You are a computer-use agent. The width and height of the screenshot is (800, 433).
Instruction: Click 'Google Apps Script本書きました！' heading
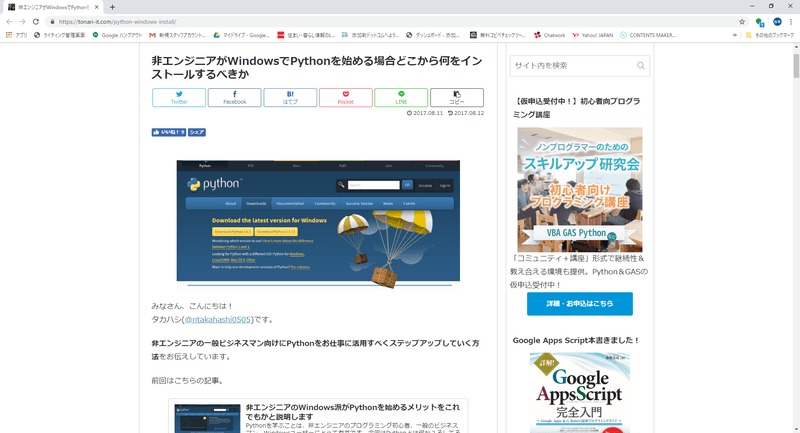pyautogui.click(x=576, y=340)
